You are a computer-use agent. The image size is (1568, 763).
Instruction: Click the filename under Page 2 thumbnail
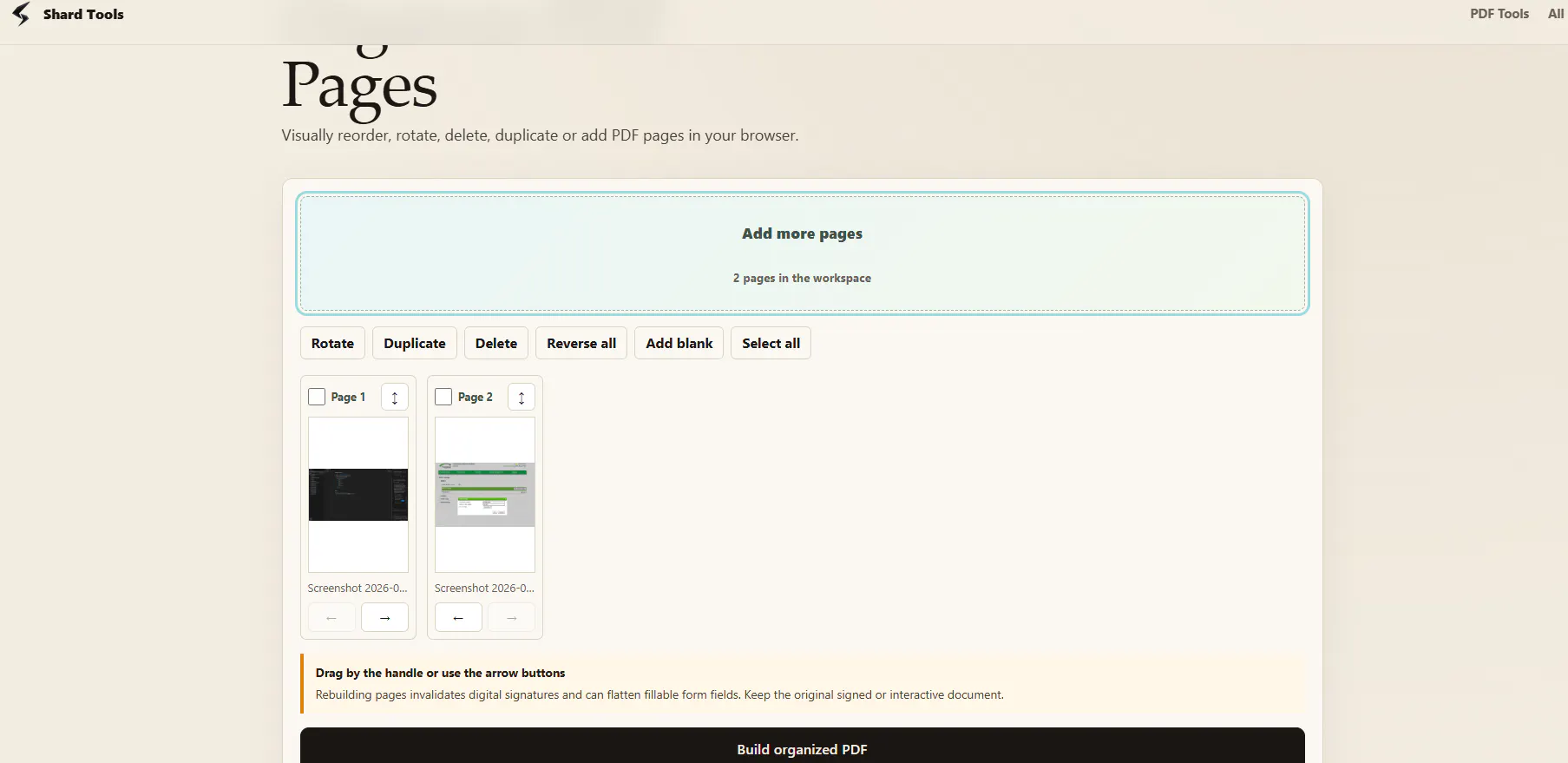(x=484, y=588)
